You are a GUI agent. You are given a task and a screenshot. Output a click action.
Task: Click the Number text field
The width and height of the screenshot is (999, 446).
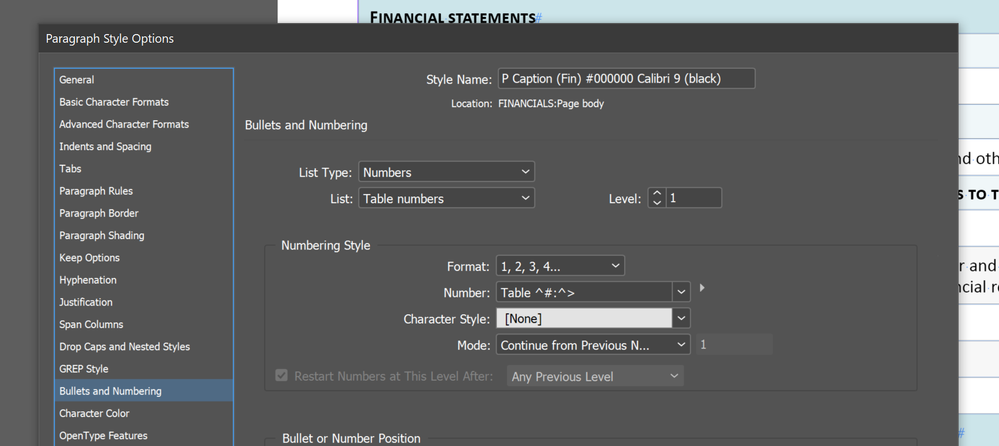click(584, 292)
